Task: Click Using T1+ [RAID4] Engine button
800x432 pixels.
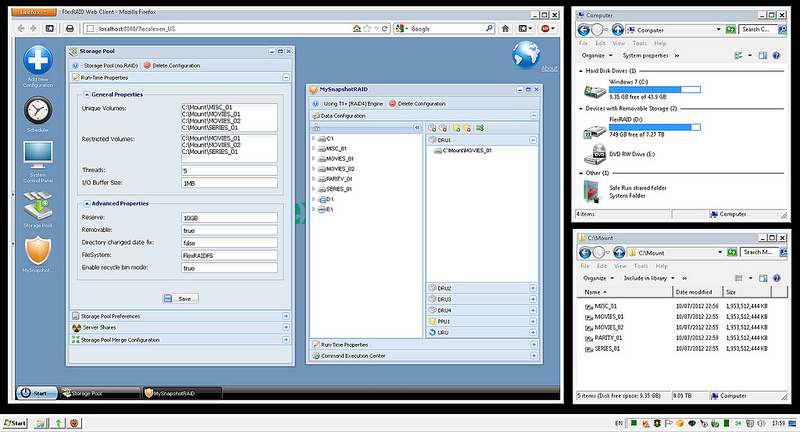Action: pos(353,104)
